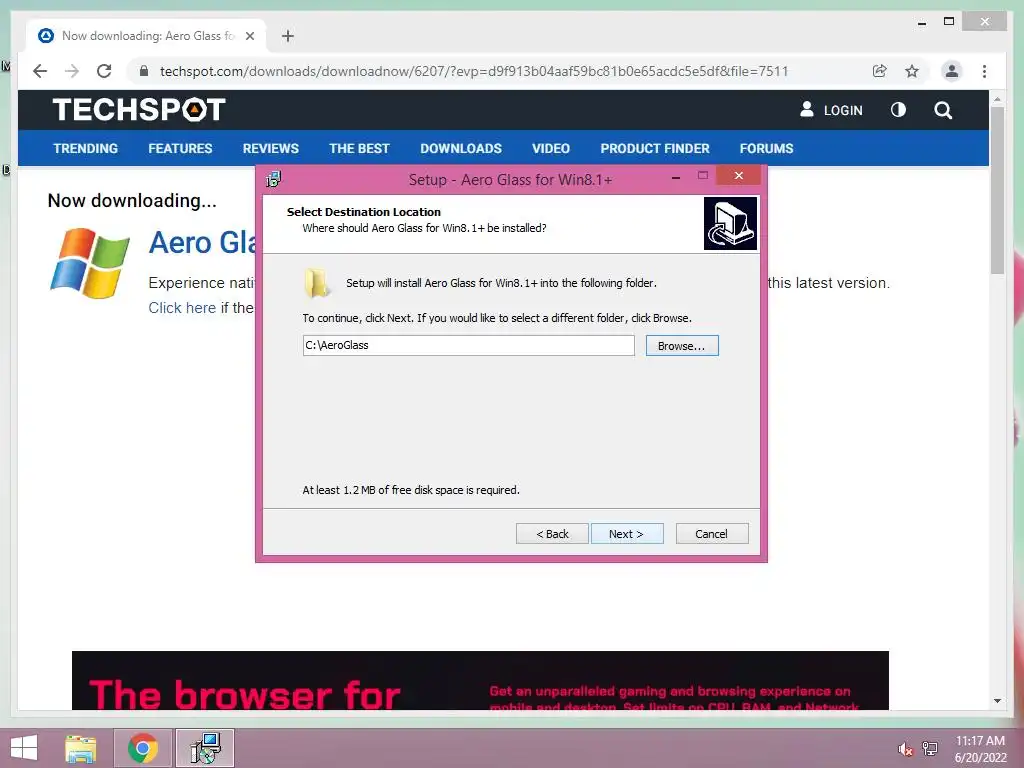Open the PRODUCT FINDER menu item
This screenshot has width=1024, height=768.
pyautogui.click(x=655, y=148)
